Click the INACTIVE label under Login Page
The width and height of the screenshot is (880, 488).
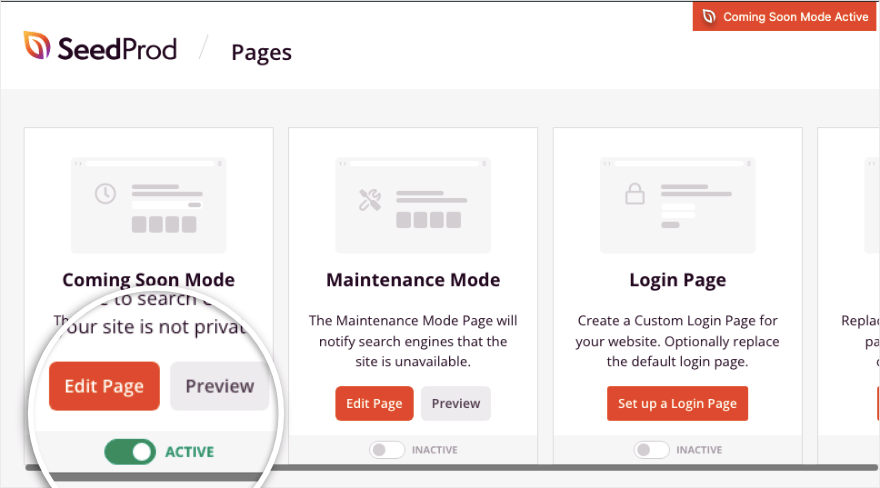click(699, 450)
